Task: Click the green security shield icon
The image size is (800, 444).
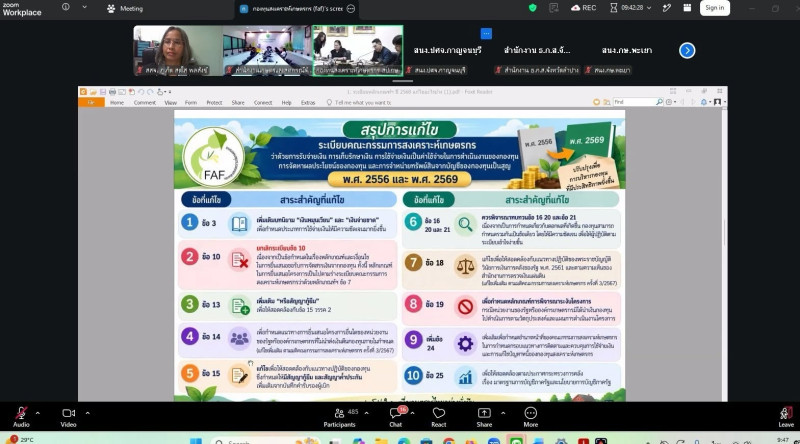Action: tap(533, 8)
